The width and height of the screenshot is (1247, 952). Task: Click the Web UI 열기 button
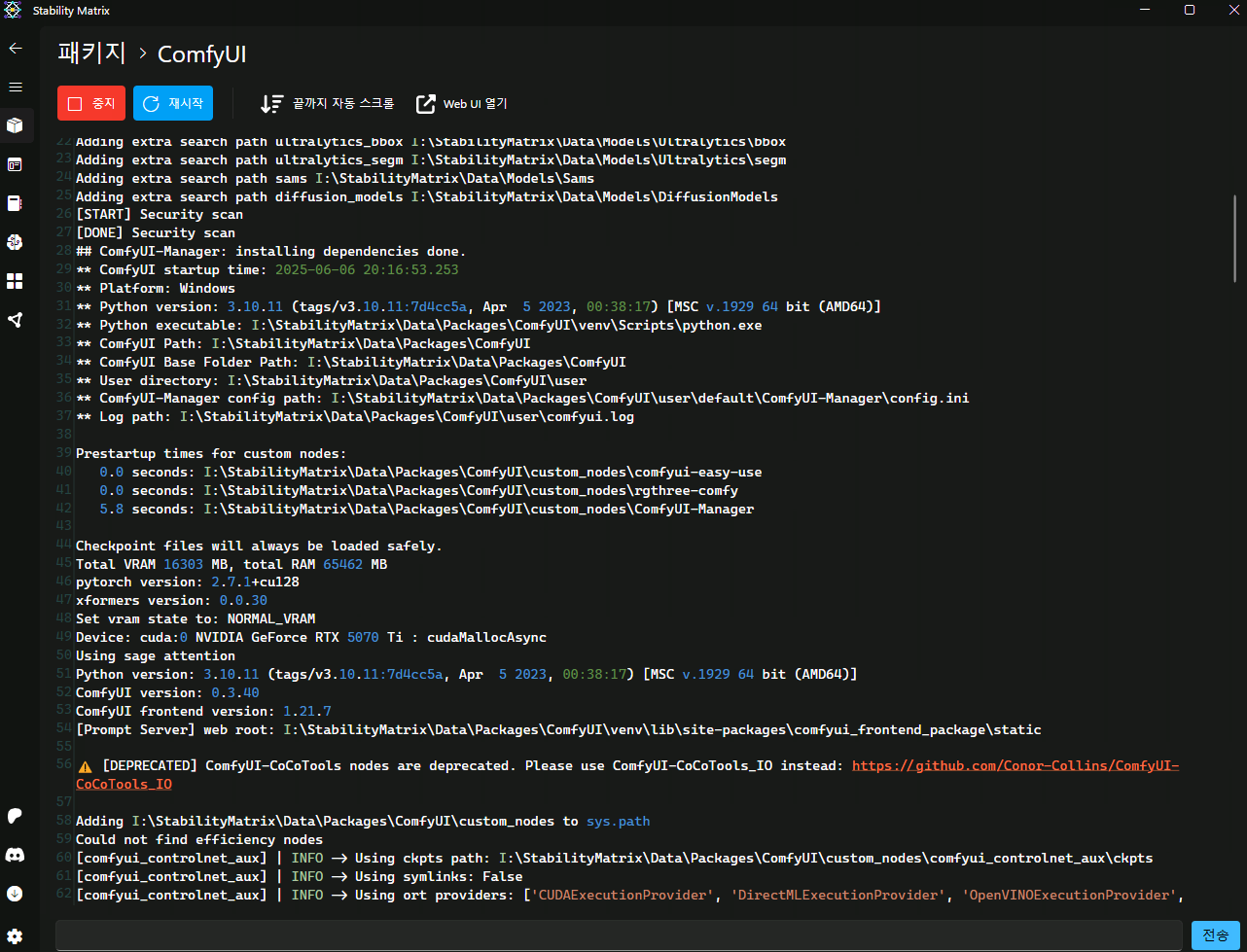pos(462,103)
